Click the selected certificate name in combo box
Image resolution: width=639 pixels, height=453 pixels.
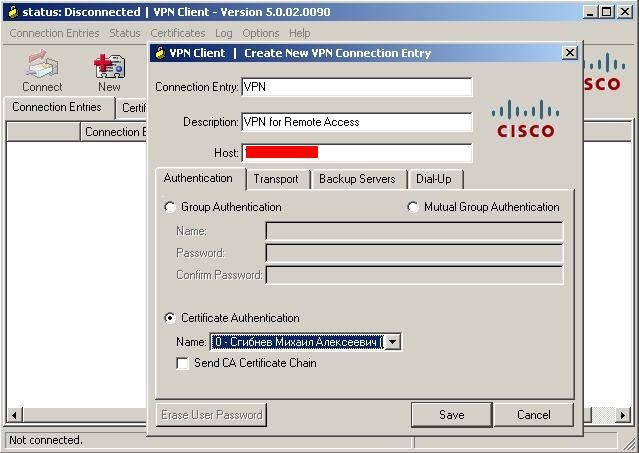[x=297, y=342]
